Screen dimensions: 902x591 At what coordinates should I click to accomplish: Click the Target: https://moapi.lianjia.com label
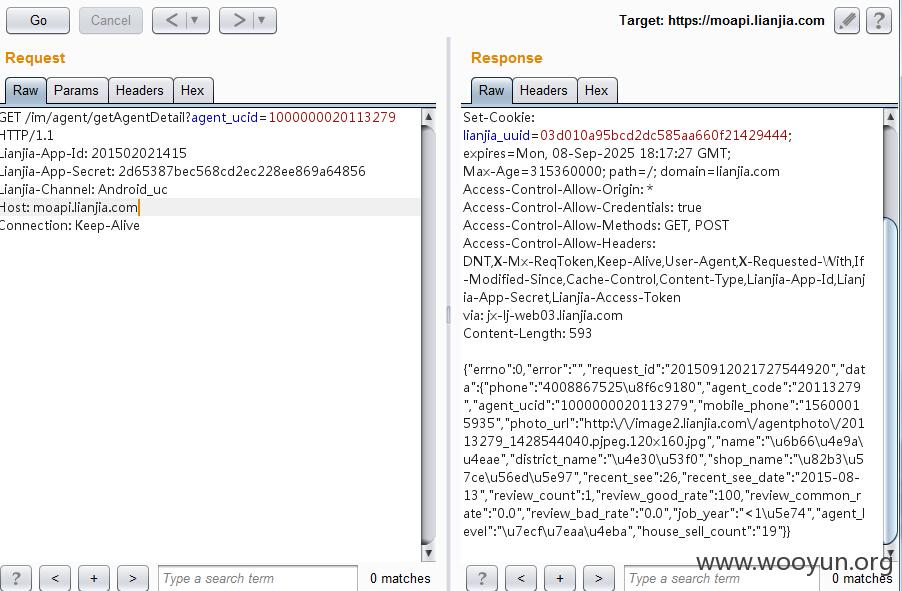click(x=721, y=21)
